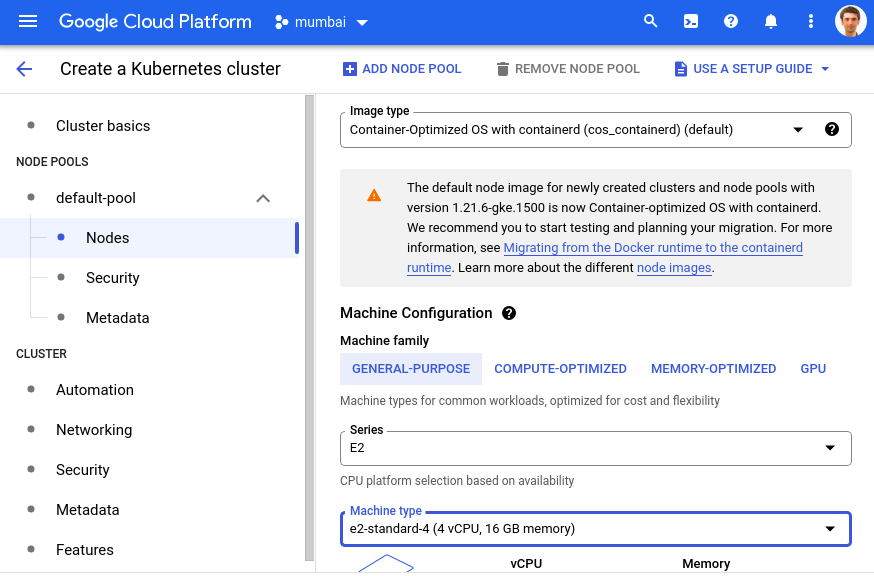Open notifications bell
The width and height of the screenshot is (874, 576).
770,22
